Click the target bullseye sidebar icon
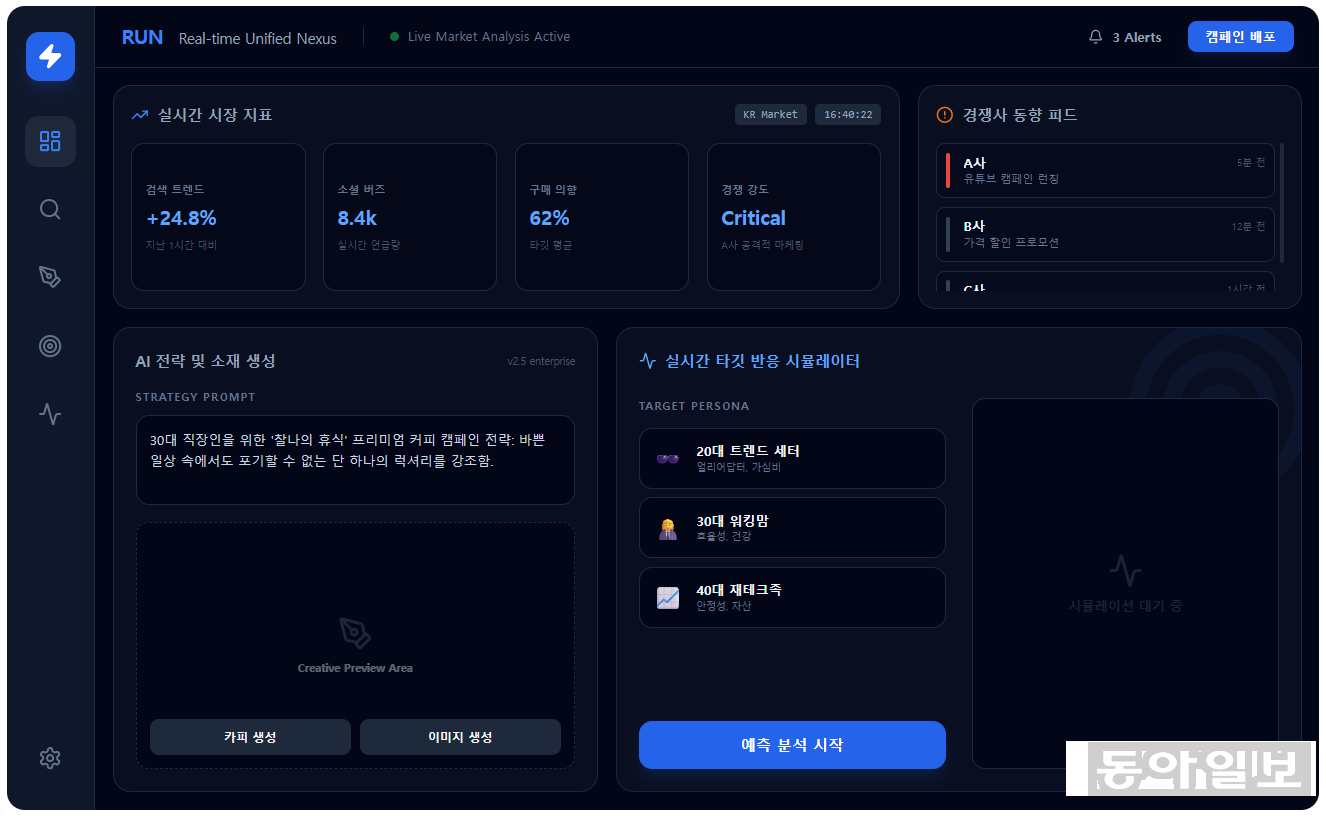The image size is (1326, 816). [x=50, y=346]
